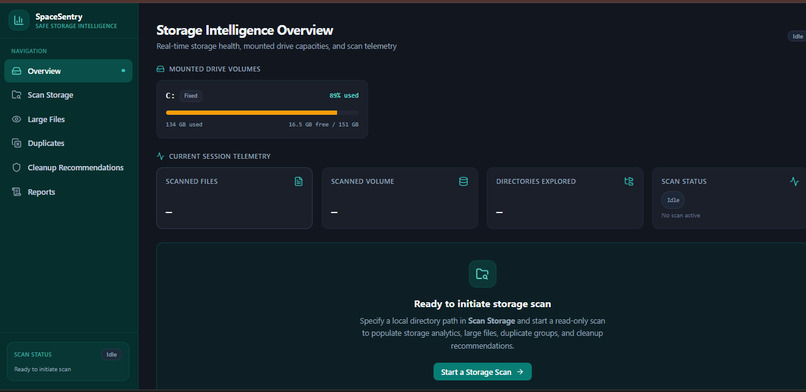Click the drive icon beside Mounted Drive Volumes
The image size is (806, 392).
point(160,69)
